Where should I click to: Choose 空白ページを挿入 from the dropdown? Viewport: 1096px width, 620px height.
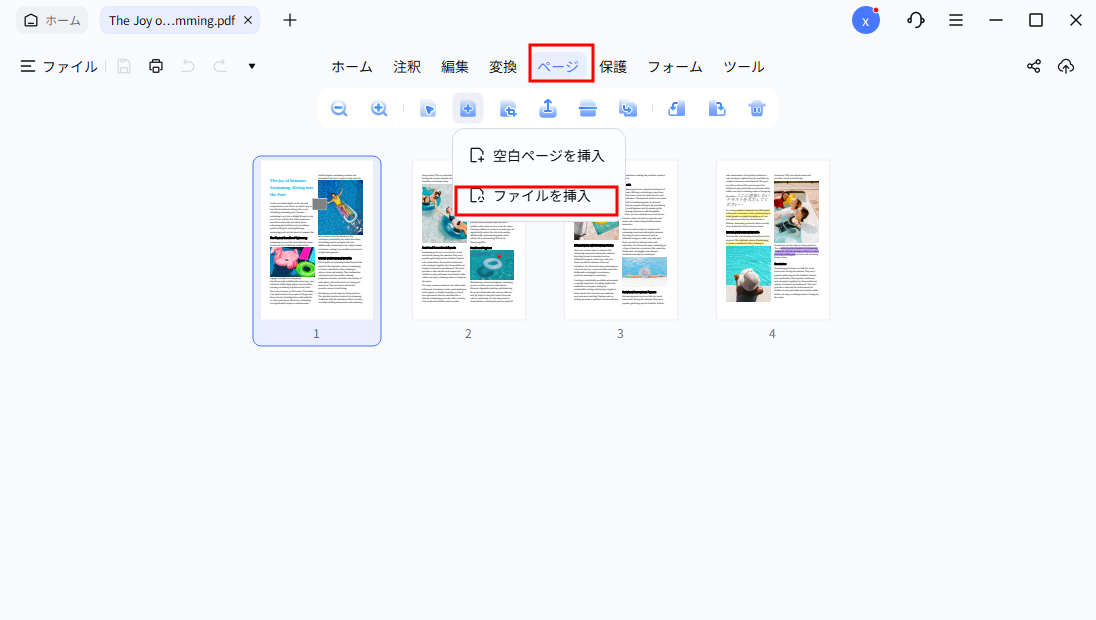point(538,156)
